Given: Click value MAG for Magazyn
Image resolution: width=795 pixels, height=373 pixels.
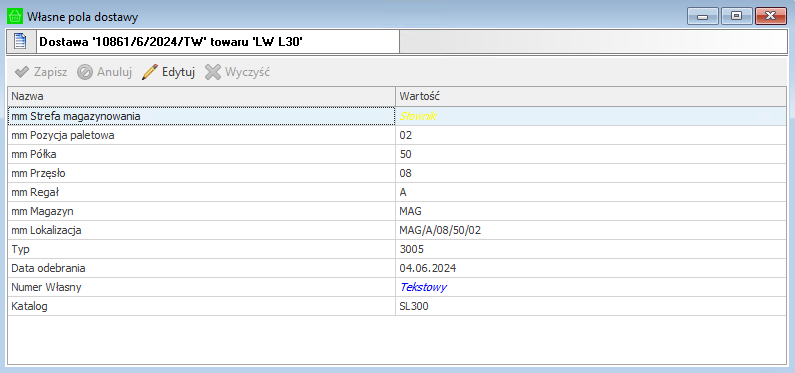Looking at the screenshot, I should click(591, 211).
